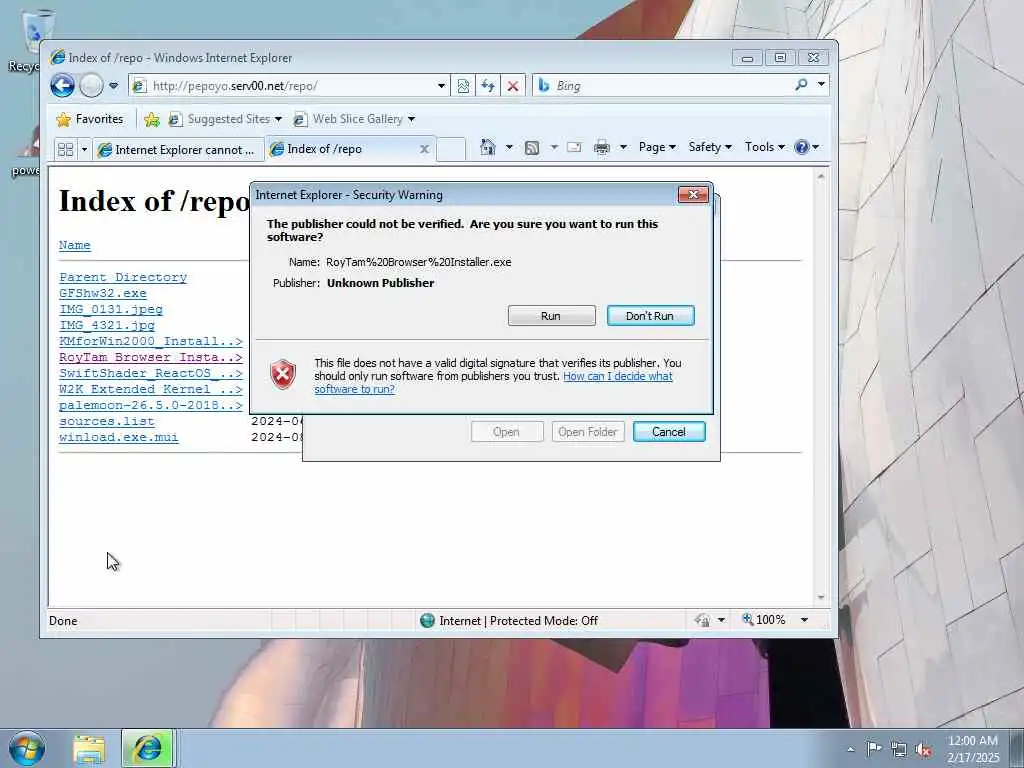Image resolution: width=1024 pixels, height=768 pixels.
Task: Click the Internet Explorer taskbar icon
Action: click(148, 748)
